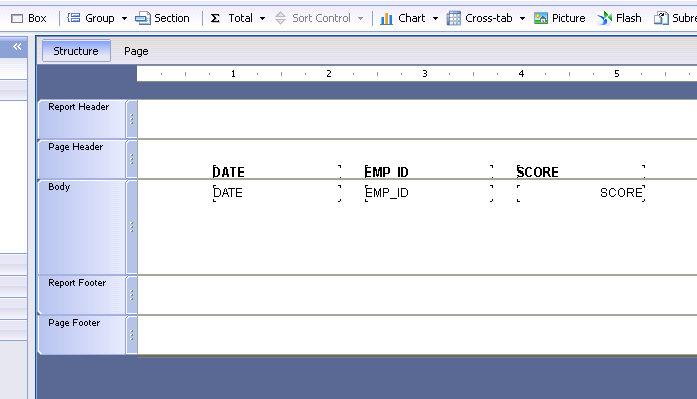Click the Page Footer section grip handle
697x399 pixels.
coord(132,335)
